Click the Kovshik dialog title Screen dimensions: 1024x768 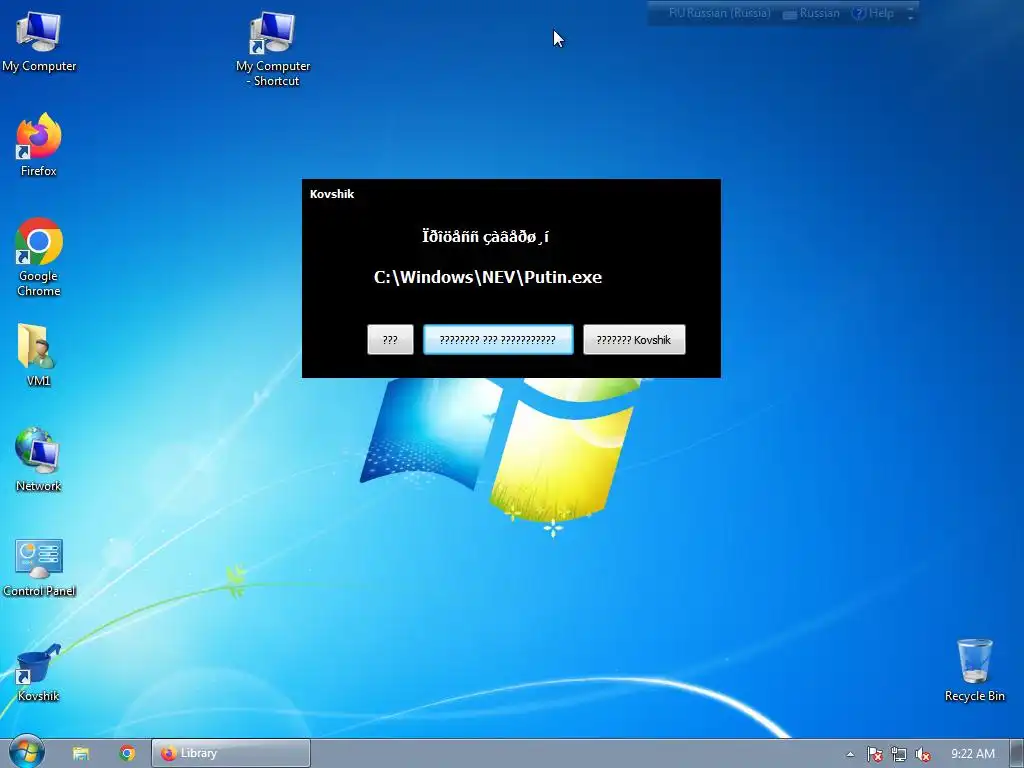(x=332, y=194)
